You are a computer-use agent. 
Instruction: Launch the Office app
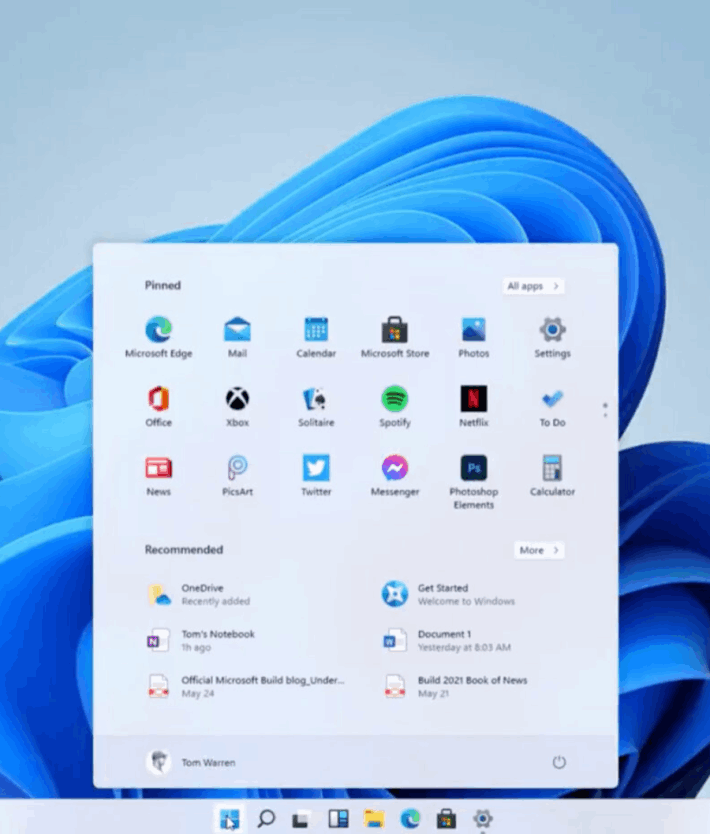point(158,406)
